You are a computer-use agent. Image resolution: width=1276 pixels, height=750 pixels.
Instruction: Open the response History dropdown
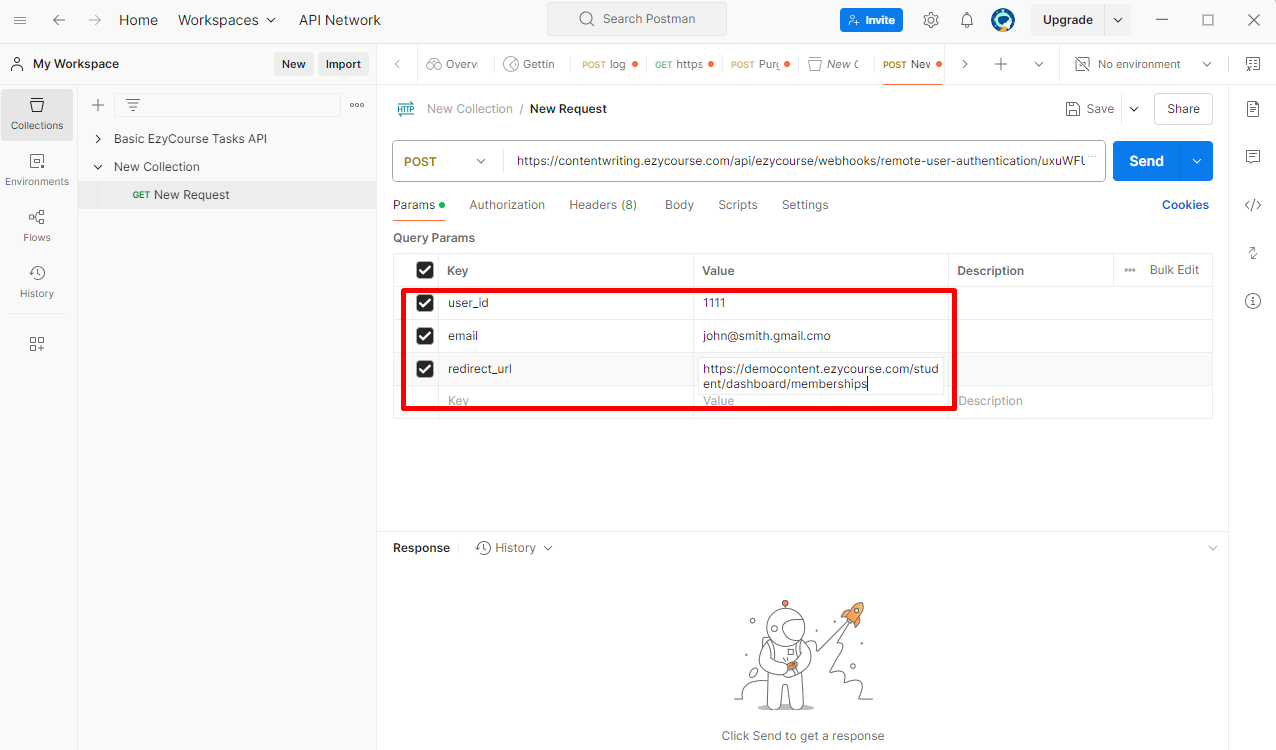tap(514, 548)
